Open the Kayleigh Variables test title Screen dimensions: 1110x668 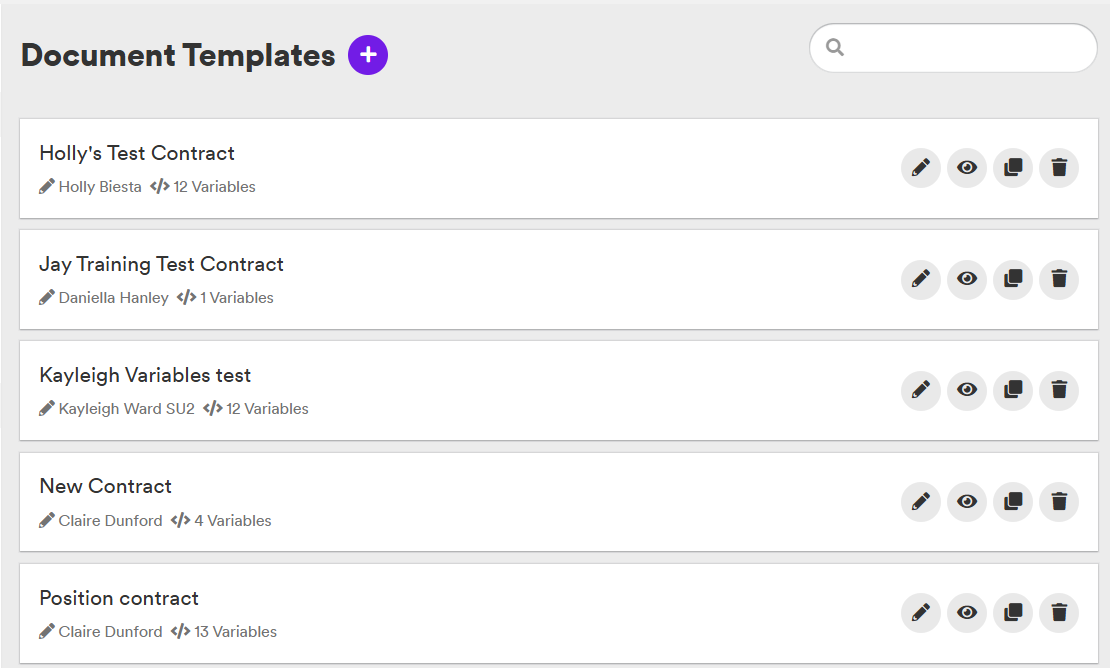coord(145,375)
